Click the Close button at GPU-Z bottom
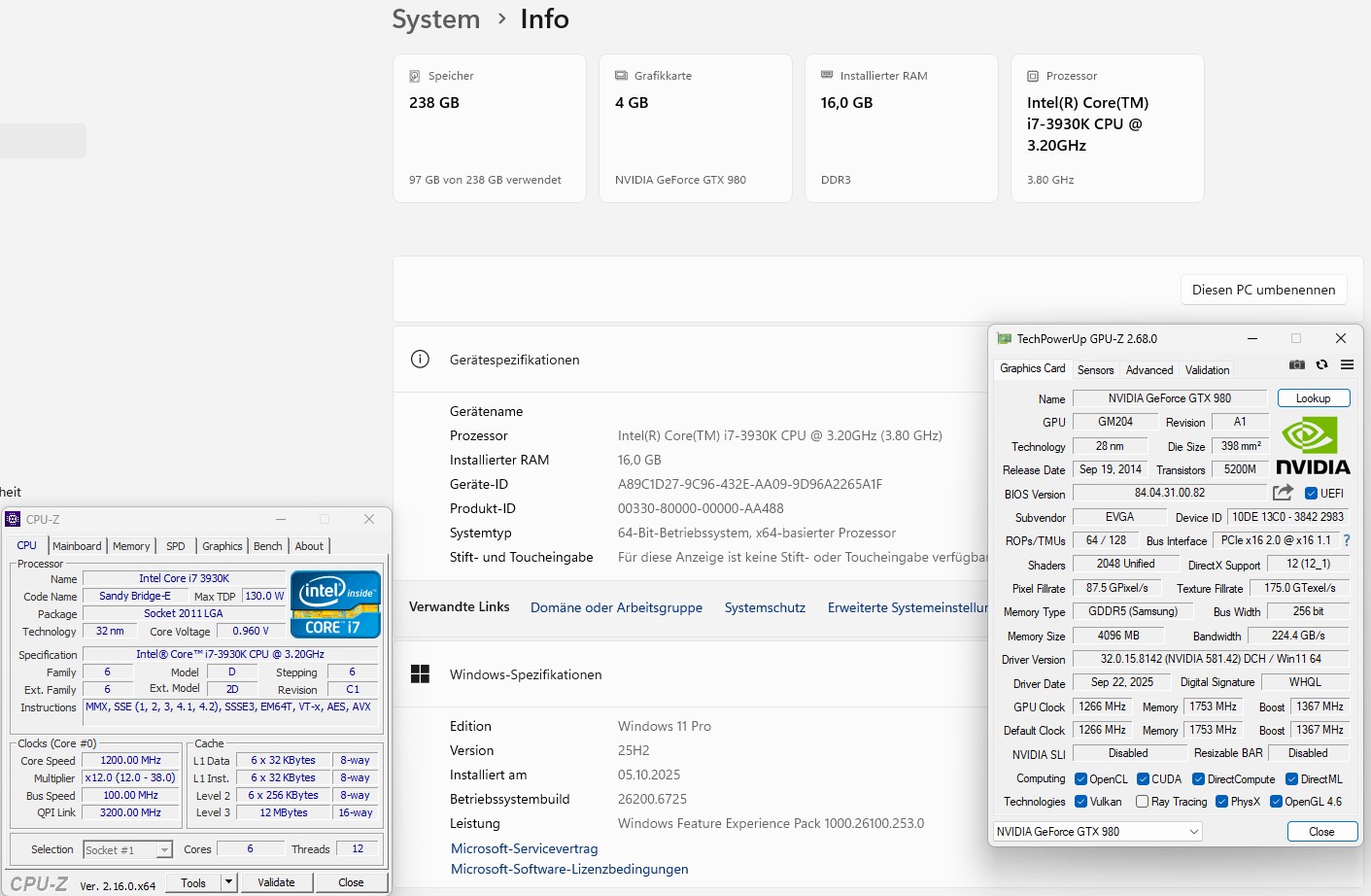This screenshot has height=896, width=1371. tap(1321, 832)
